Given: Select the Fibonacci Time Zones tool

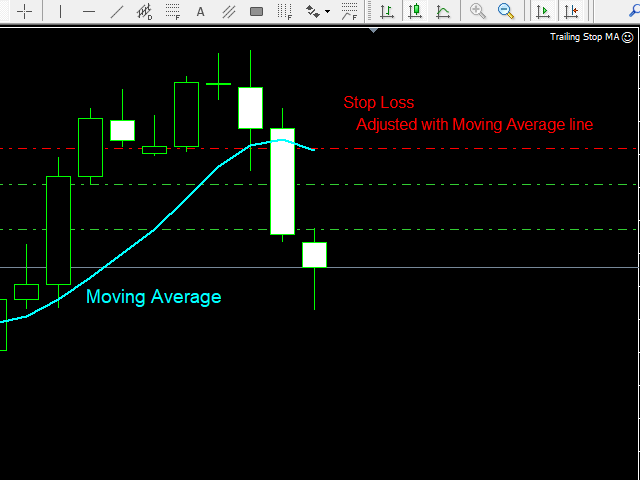Looking at the screenshot, I should click(284, 11).
